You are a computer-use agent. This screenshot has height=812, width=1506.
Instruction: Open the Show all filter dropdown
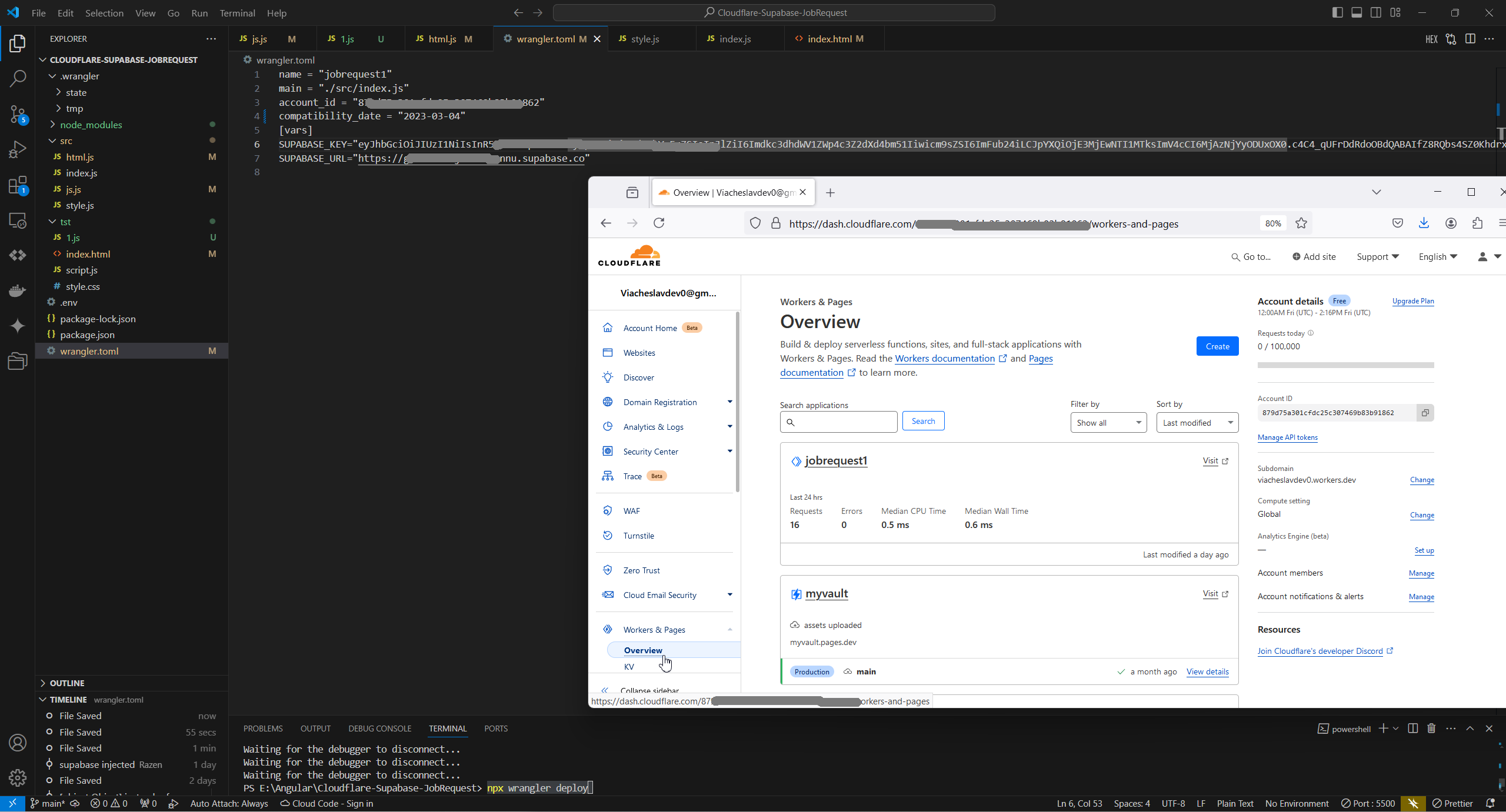(1108, 423)
